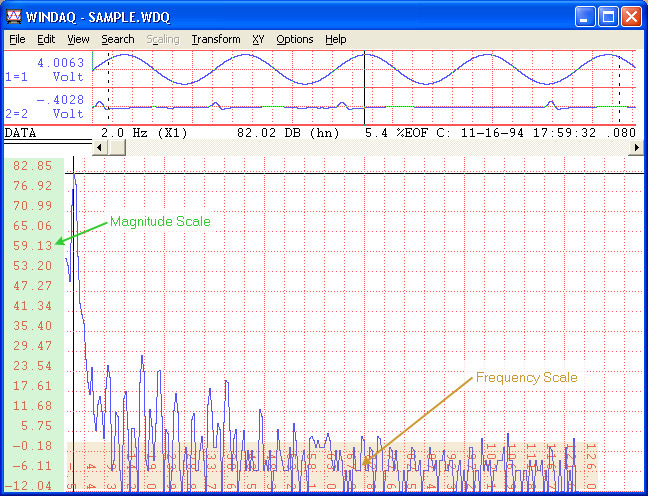Click the right scroll arrow of the waveform scrollbar

click(636, 148)
